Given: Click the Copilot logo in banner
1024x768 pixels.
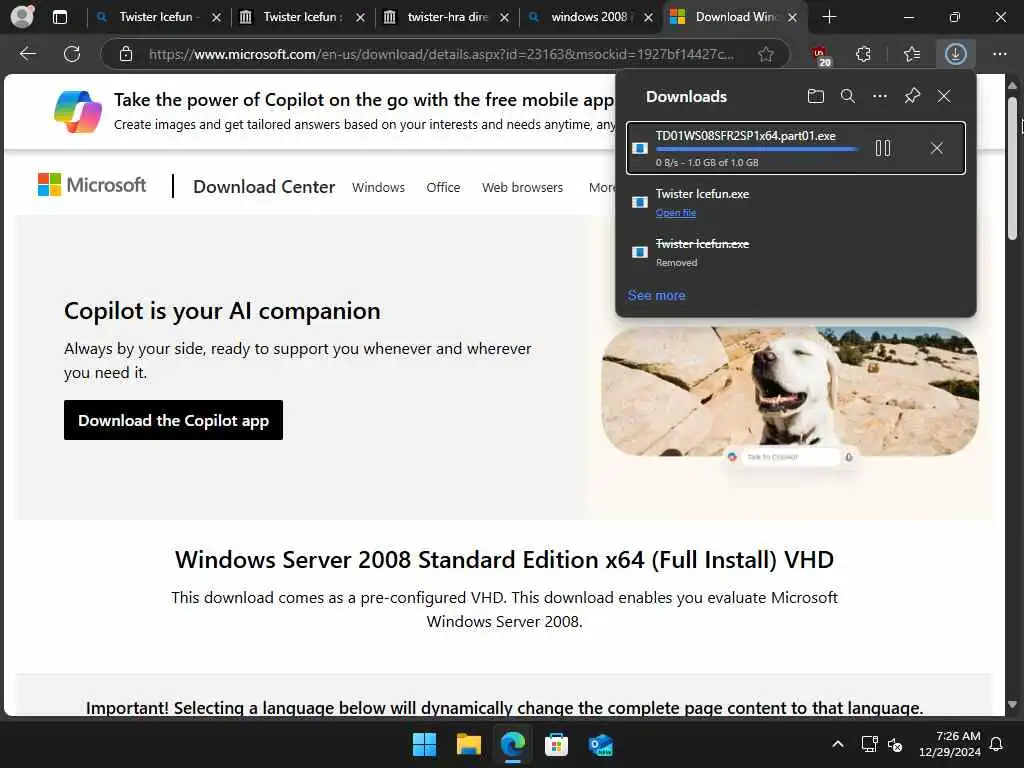Looking at the screenshot, I should [x=78, y=112].
